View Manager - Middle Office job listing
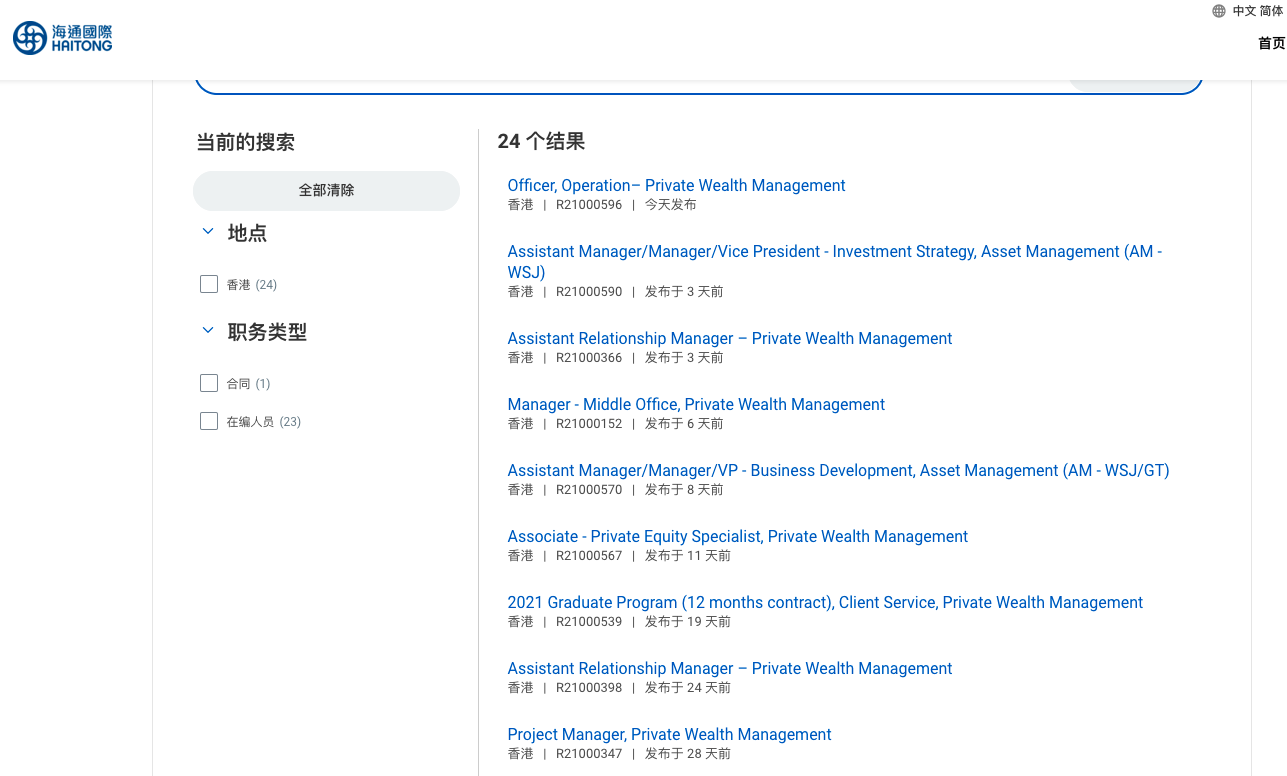 (x=696, y=405)
